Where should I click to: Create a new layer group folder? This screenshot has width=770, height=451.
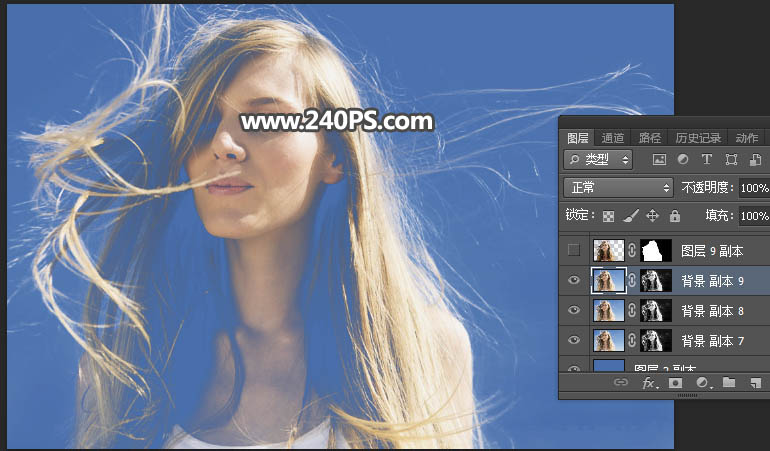point(728,383)
